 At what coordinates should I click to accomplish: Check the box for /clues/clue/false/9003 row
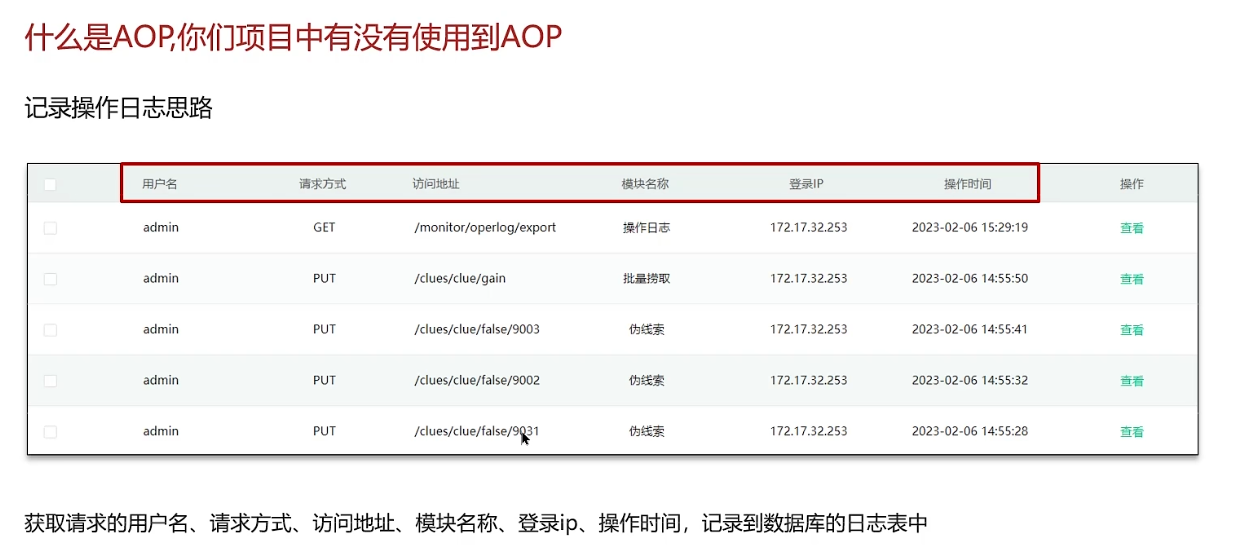tap(50, 330)
